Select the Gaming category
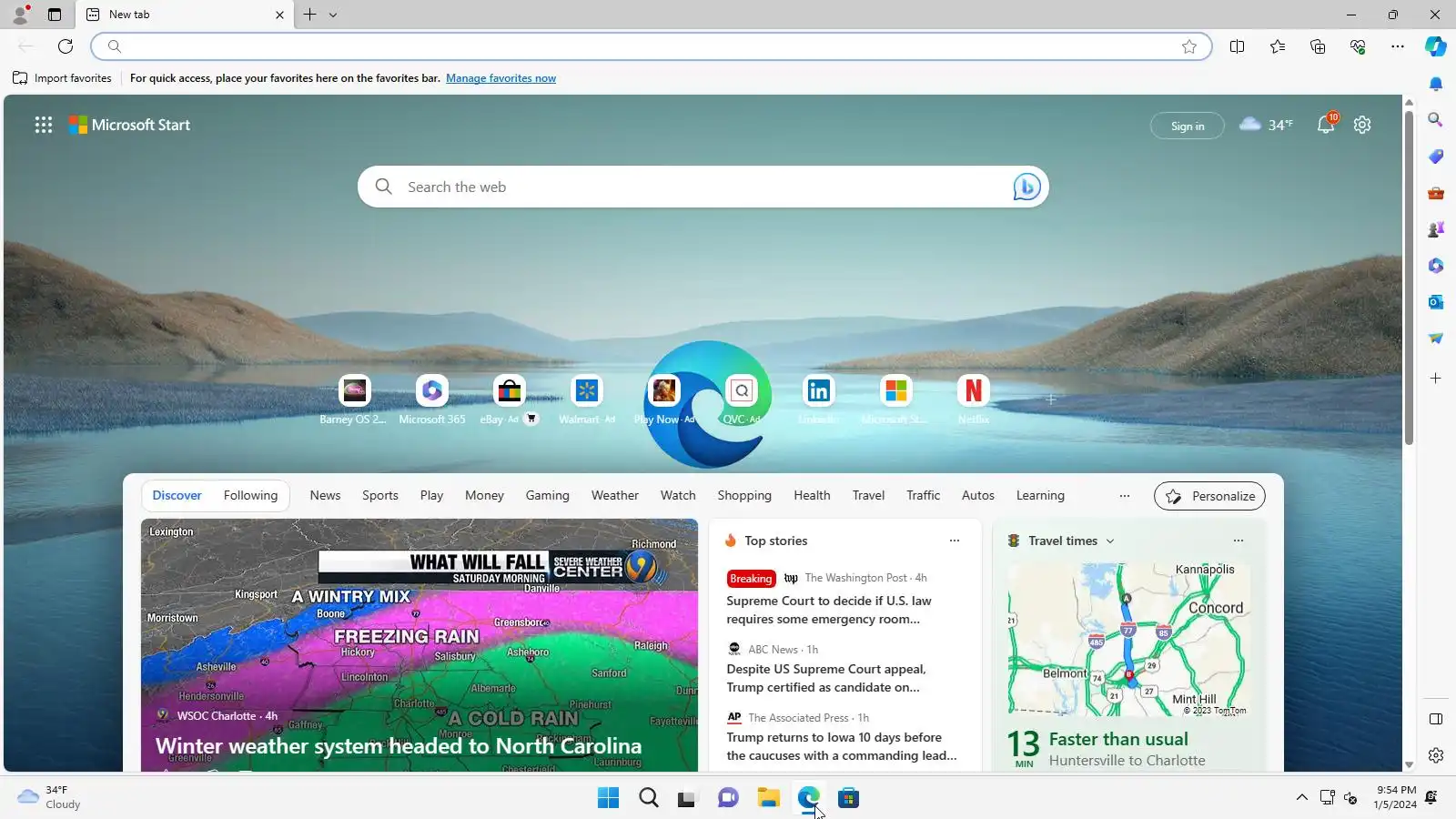Viewport: 1456px width, 819px height. pyautogui.click(x=547, y=496)
